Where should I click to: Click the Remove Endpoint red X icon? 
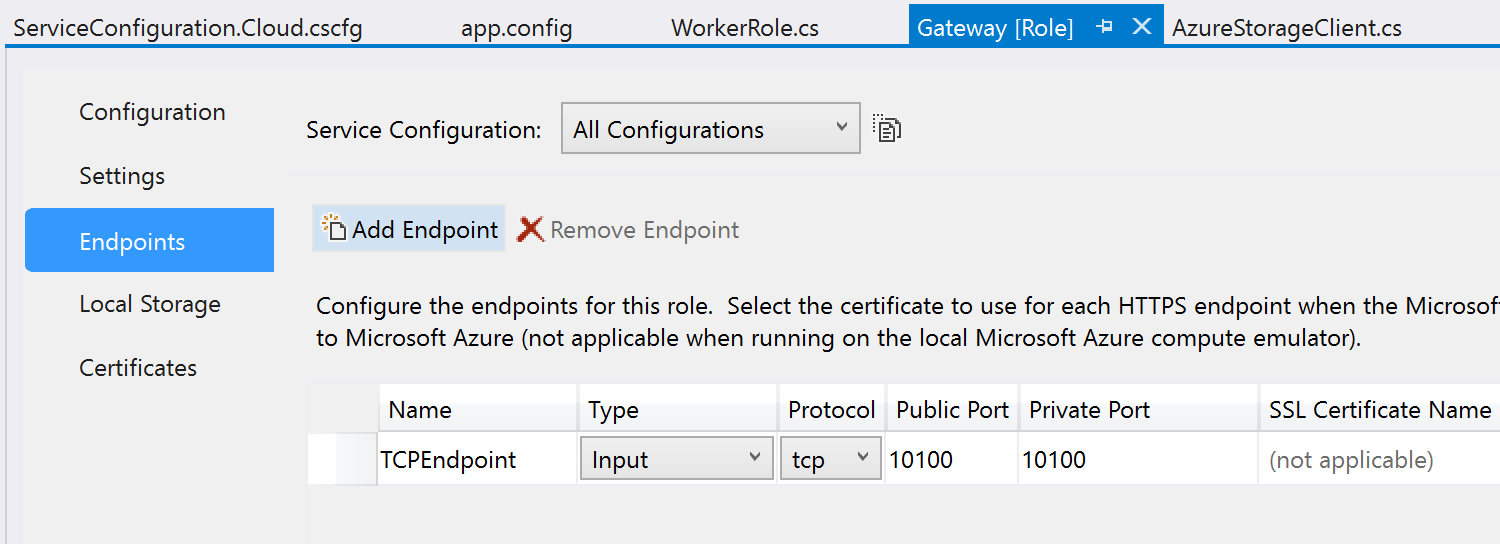531,229
